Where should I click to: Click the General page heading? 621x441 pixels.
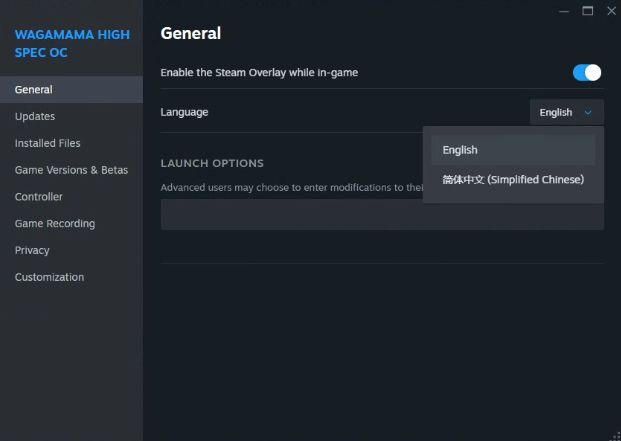point(191,33)
